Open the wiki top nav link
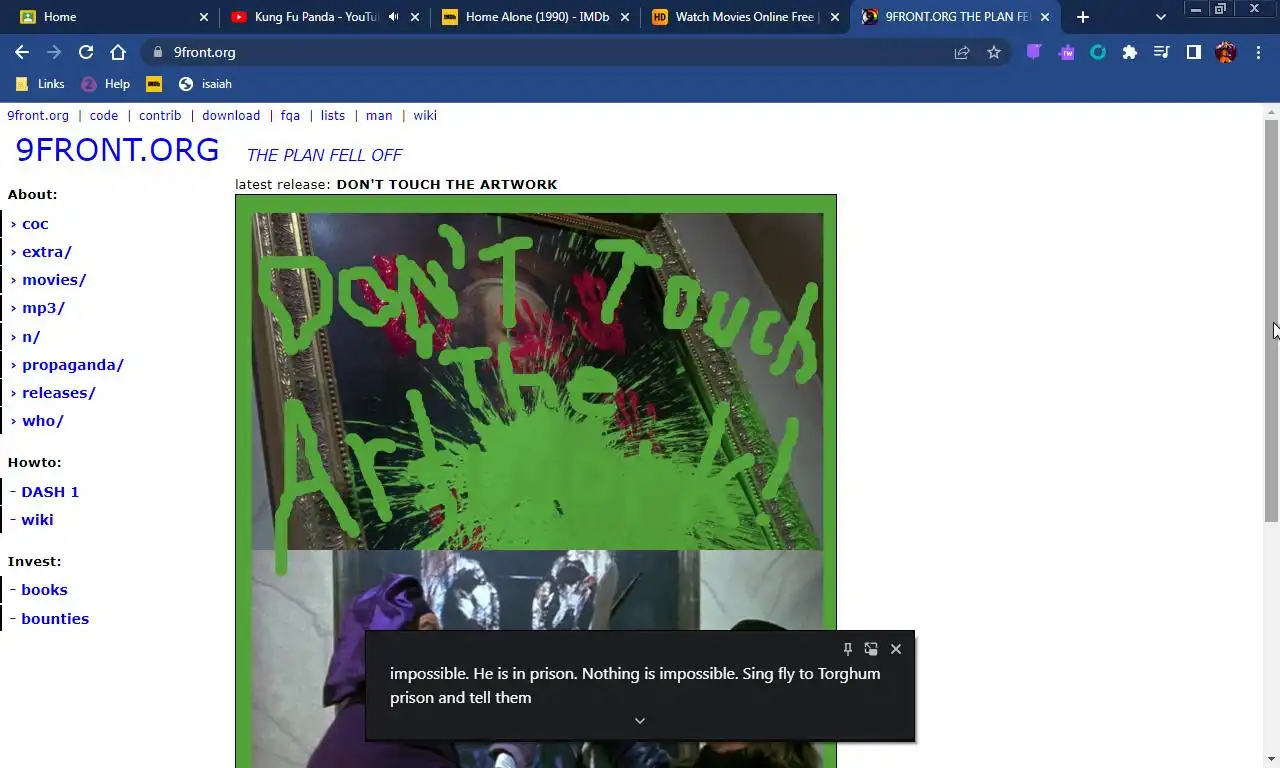 click(x=425, y=115)
